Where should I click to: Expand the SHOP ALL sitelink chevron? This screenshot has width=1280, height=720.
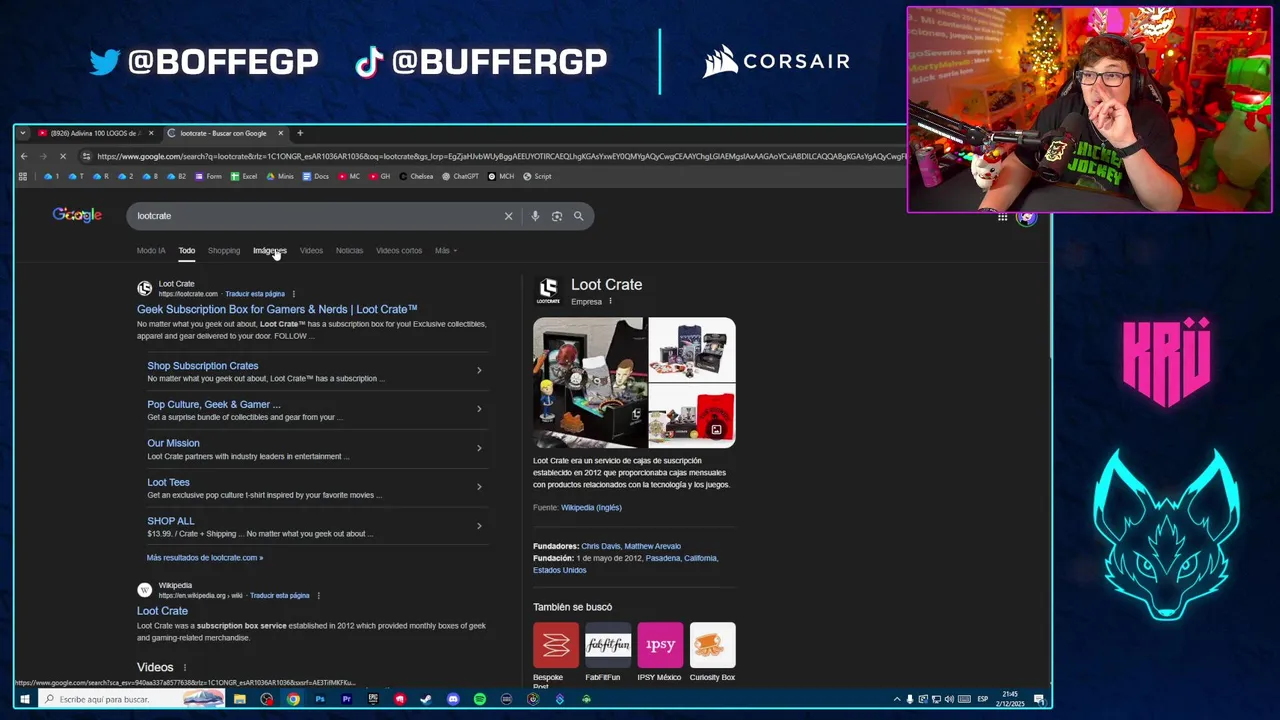479,526
